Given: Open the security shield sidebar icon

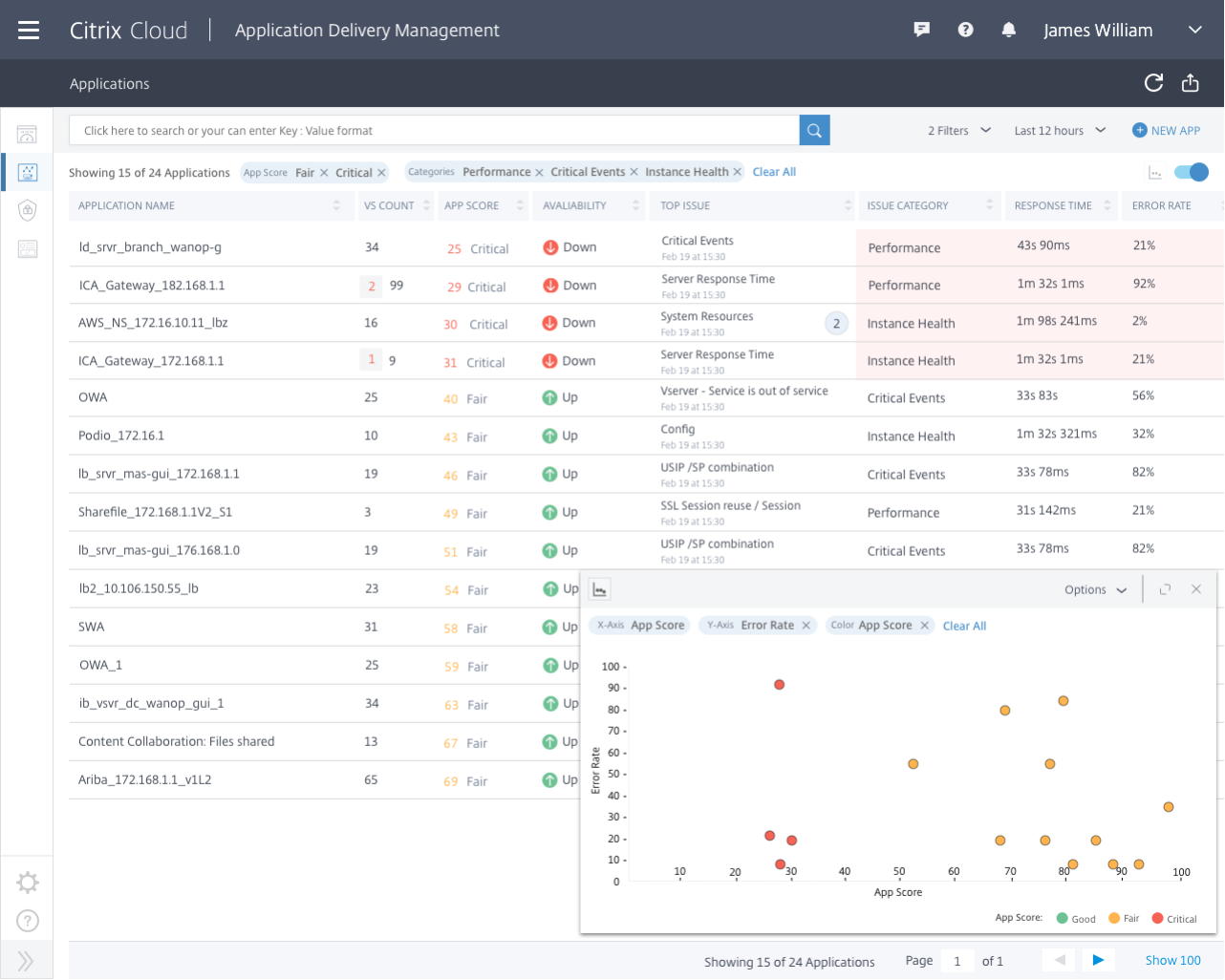Looking at the screenshot, I should click(x=28, y=210).
